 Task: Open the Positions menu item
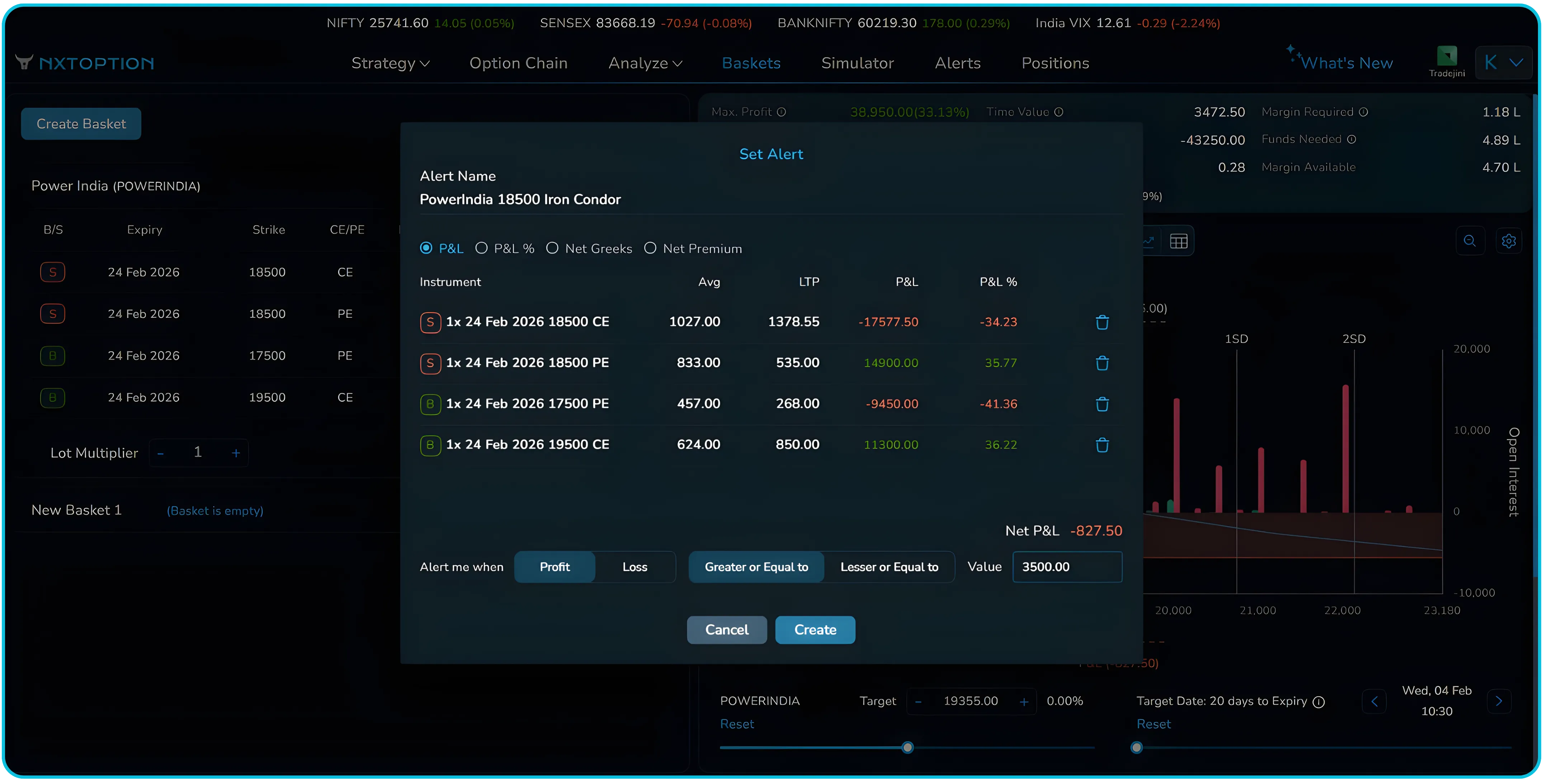pos(1056,63)
